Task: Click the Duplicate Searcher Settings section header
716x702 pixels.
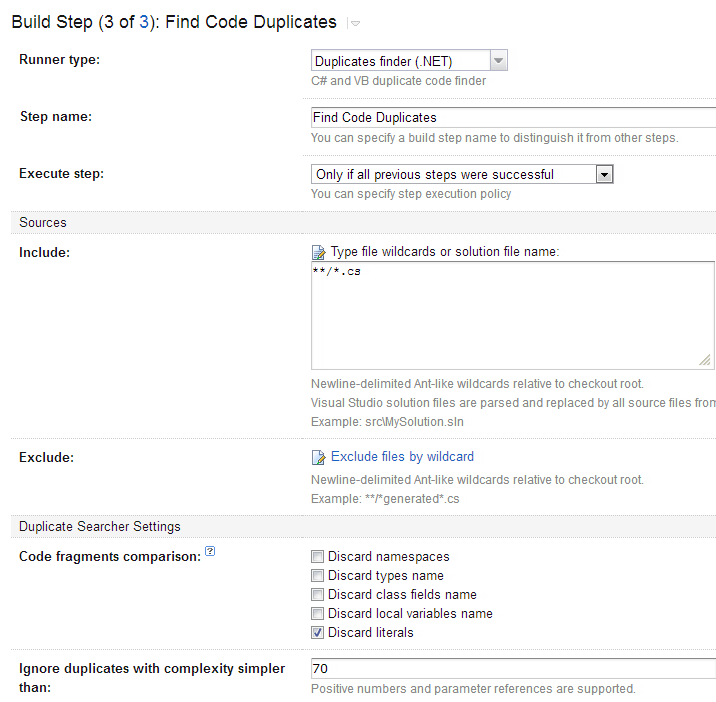Action: click(100, 526)
